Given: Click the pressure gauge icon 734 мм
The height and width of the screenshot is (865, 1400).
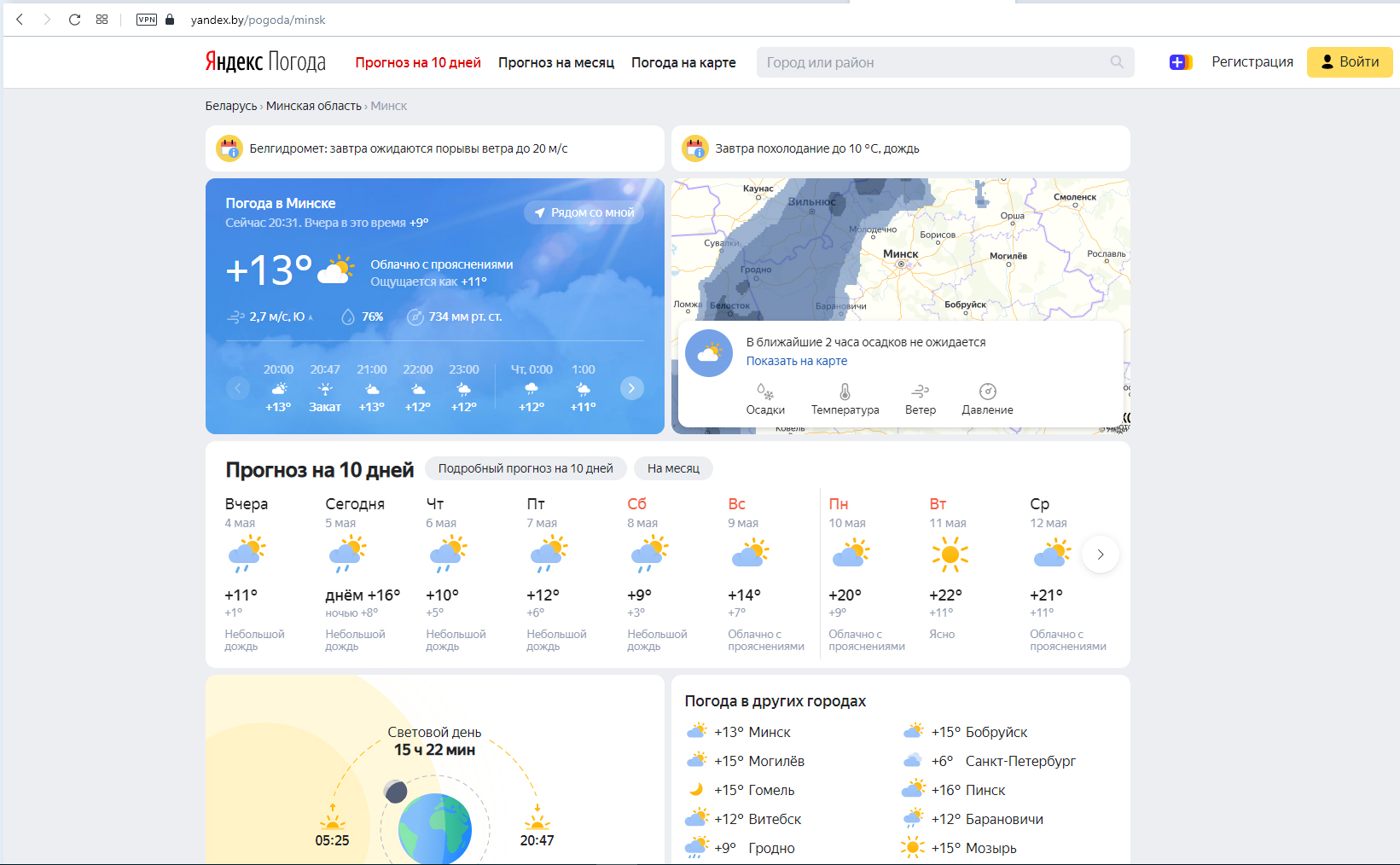Looking at the screenshot, I should click(415, 316).
